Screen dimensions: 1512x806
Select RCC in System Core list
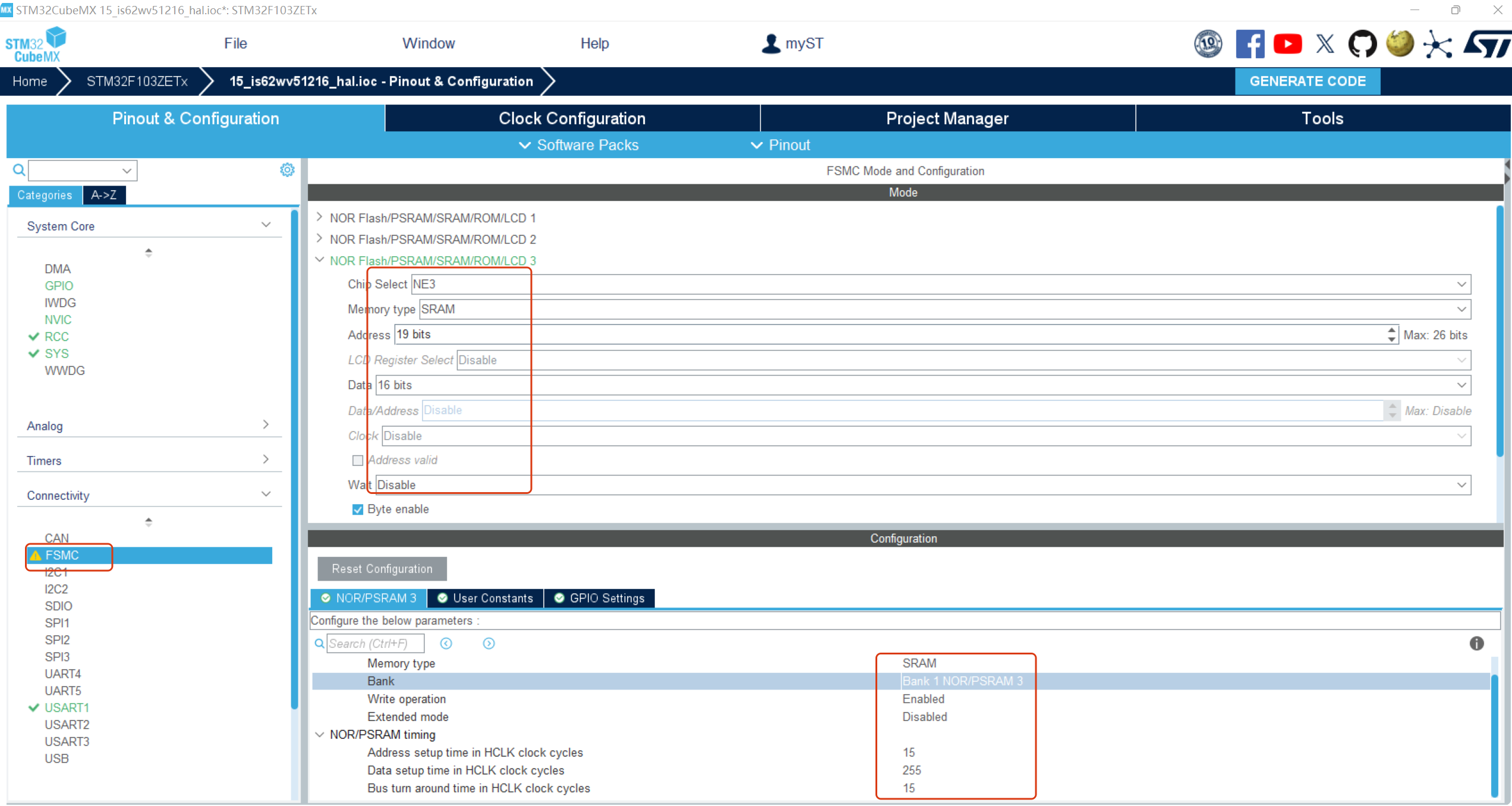pos(56,336)
